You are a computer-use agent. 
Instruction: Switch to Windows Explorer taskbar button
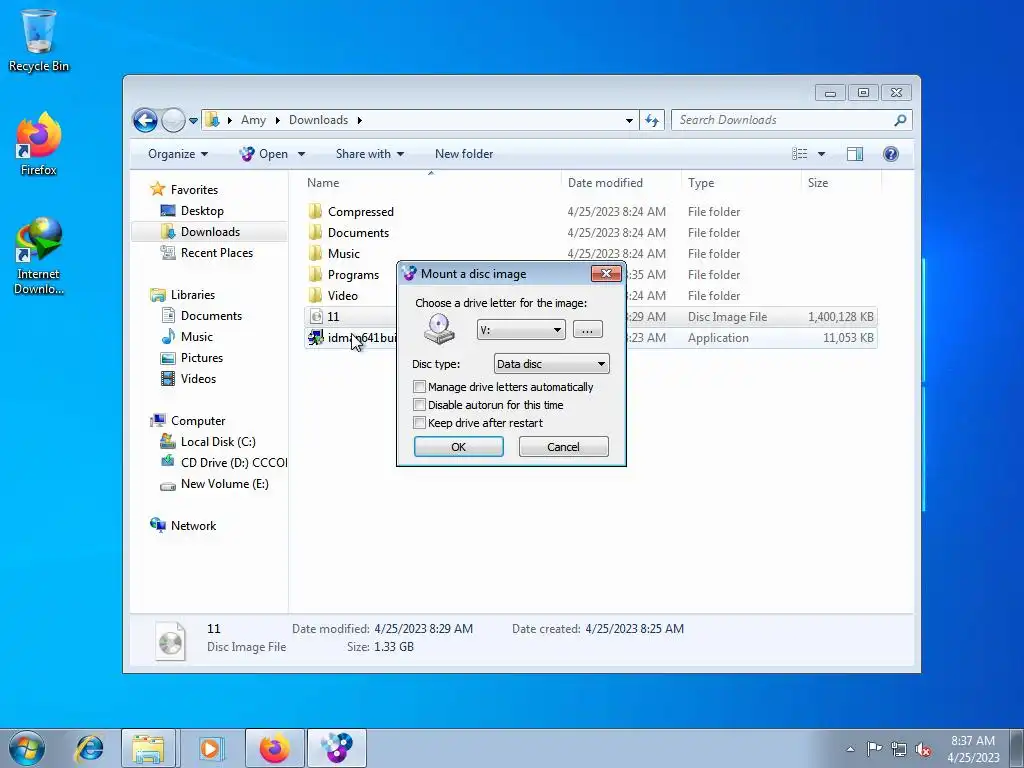click(148, 748)
